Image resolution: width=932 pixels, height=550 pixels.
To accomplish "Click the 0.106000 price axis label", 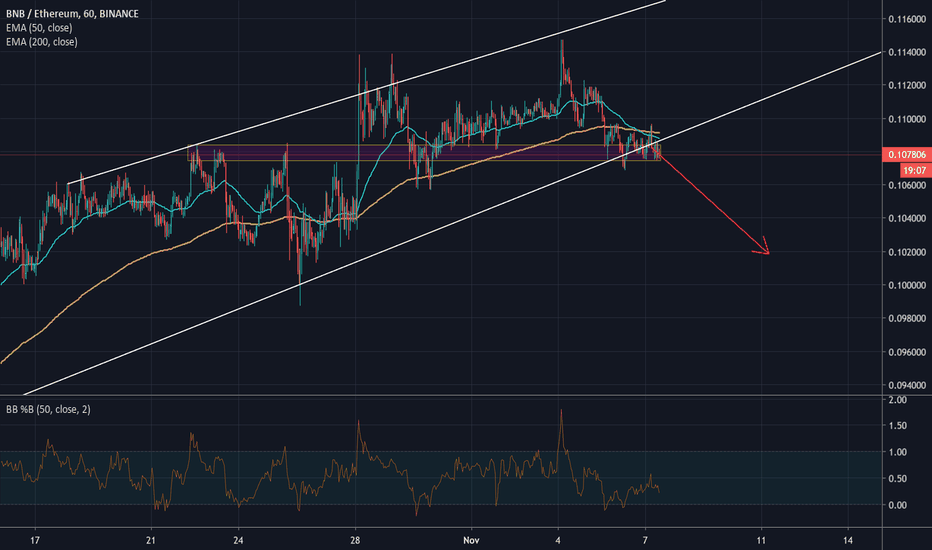I will pos(907,185).
